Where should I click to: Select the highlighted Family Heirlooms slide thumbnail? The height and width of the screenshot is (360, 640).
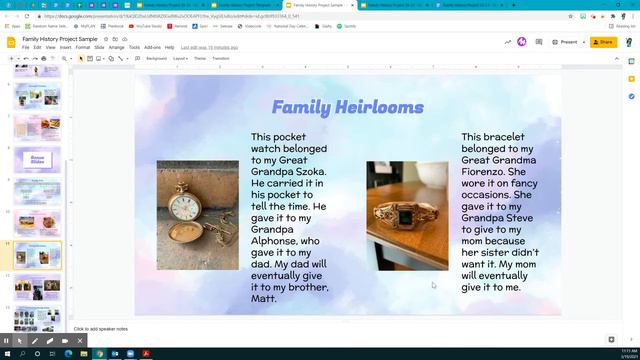38,256
